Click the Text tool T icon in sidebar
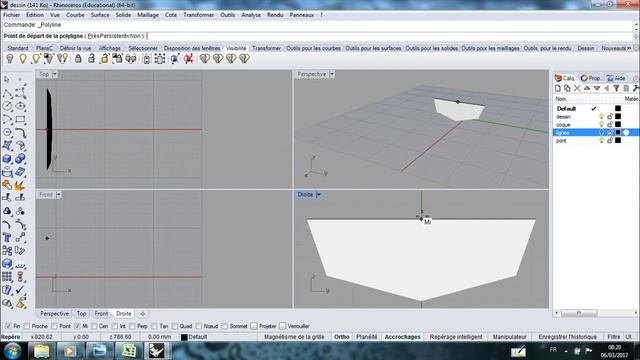 coord(7,237)
